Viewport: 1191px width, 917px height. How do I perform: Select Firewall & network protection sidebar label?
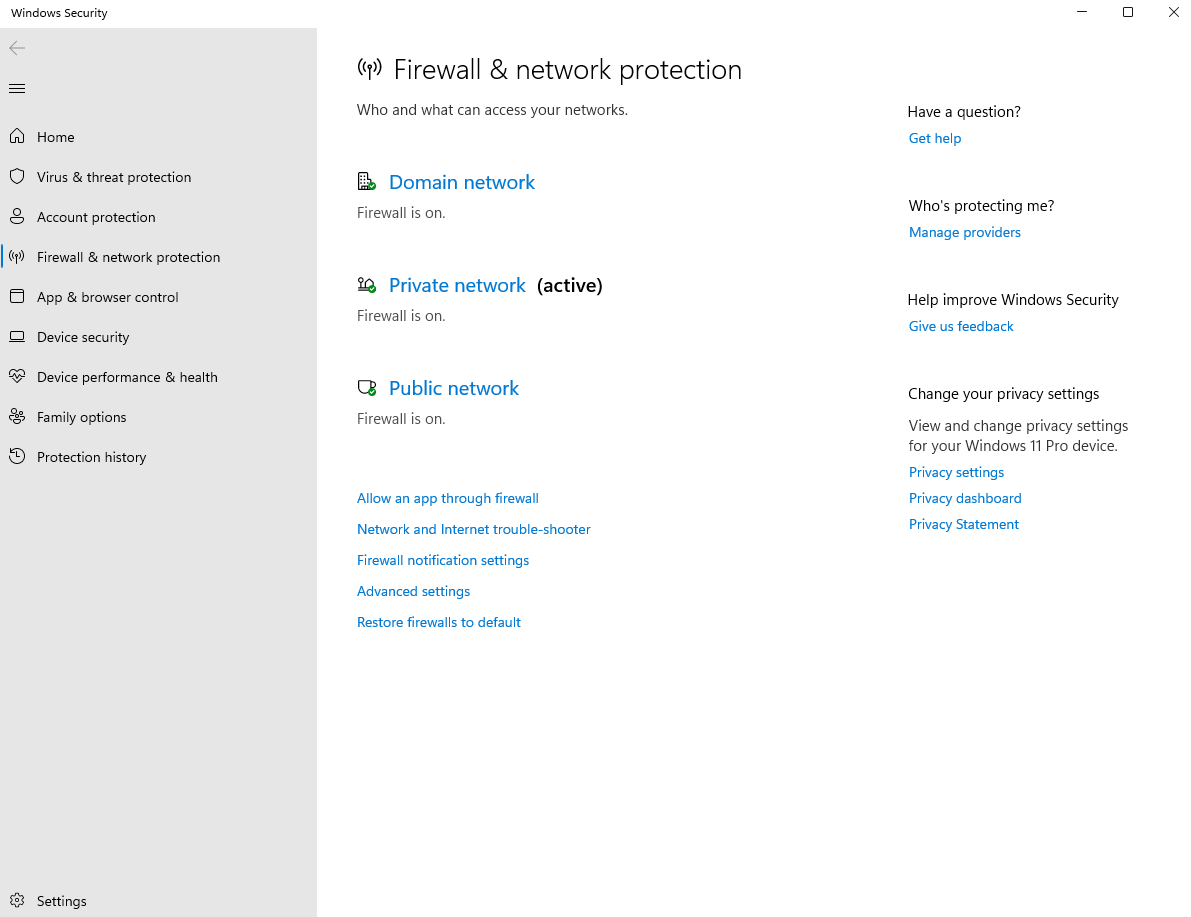click(x=128, y=257)
